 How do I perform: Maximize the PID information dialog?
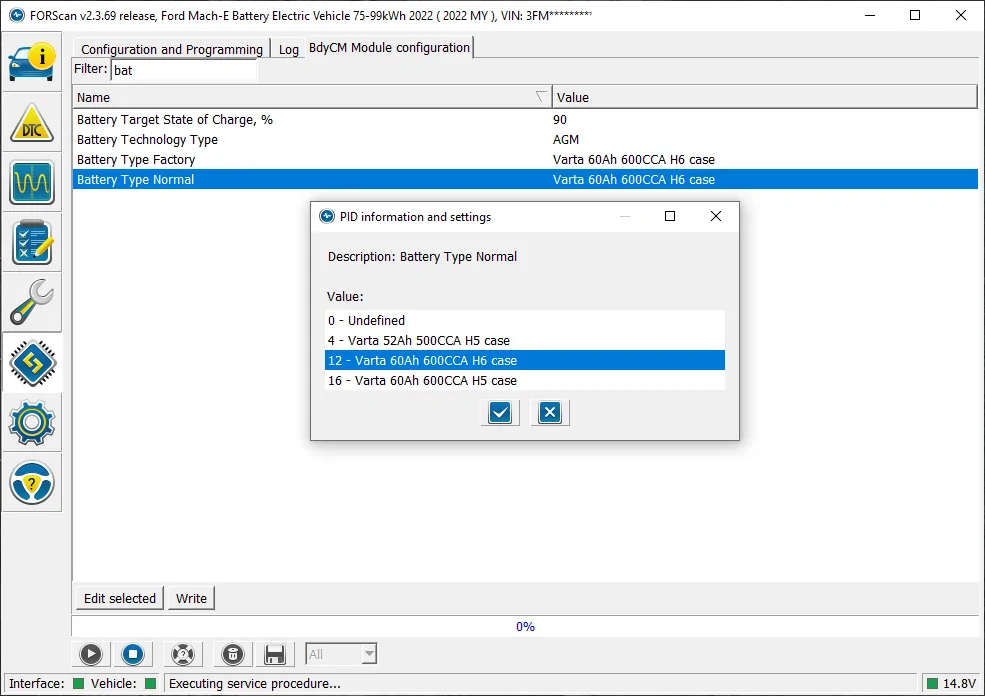pos(670,216)
